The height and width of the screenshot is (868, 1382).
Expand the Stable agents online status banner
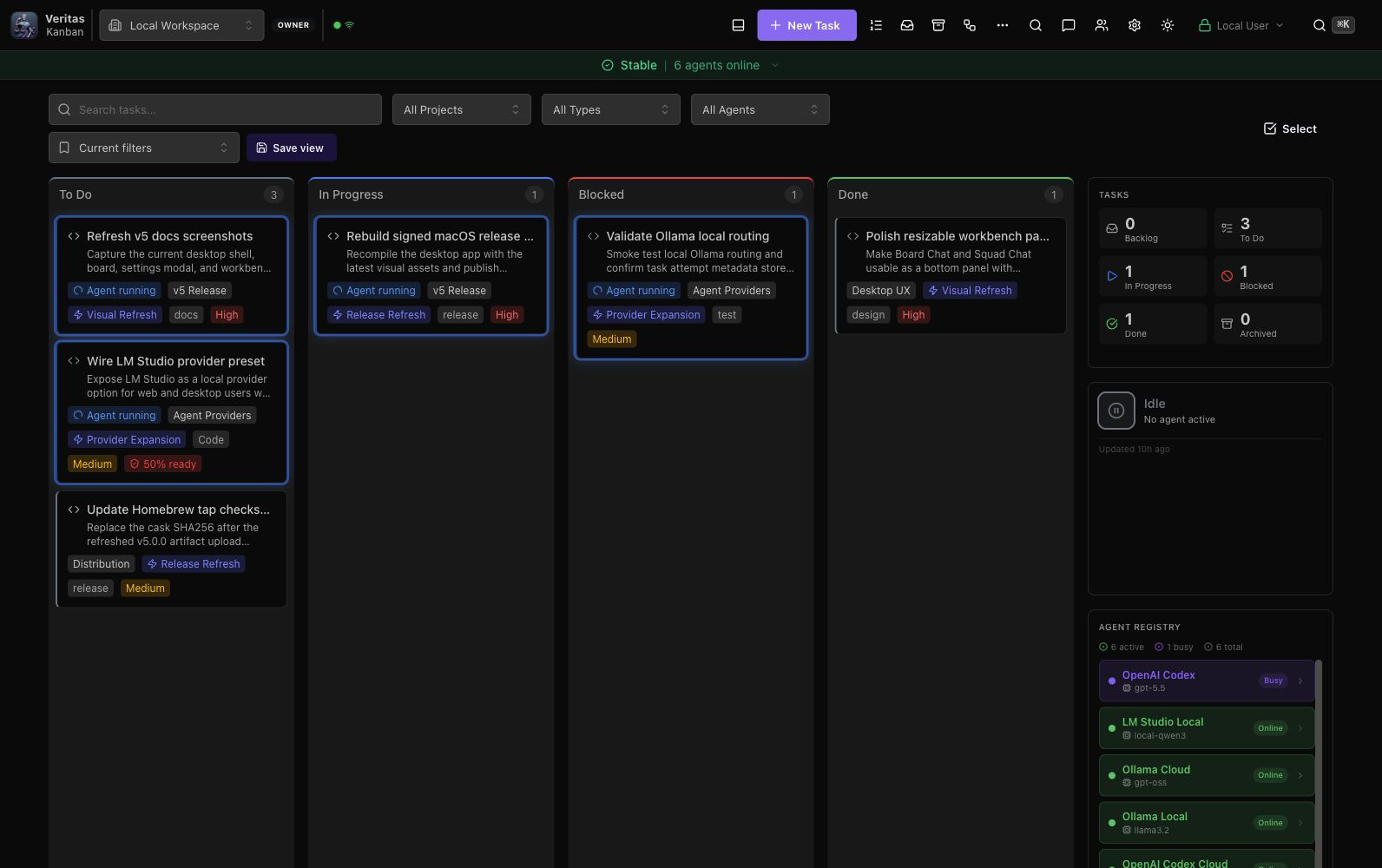[691, 65]
